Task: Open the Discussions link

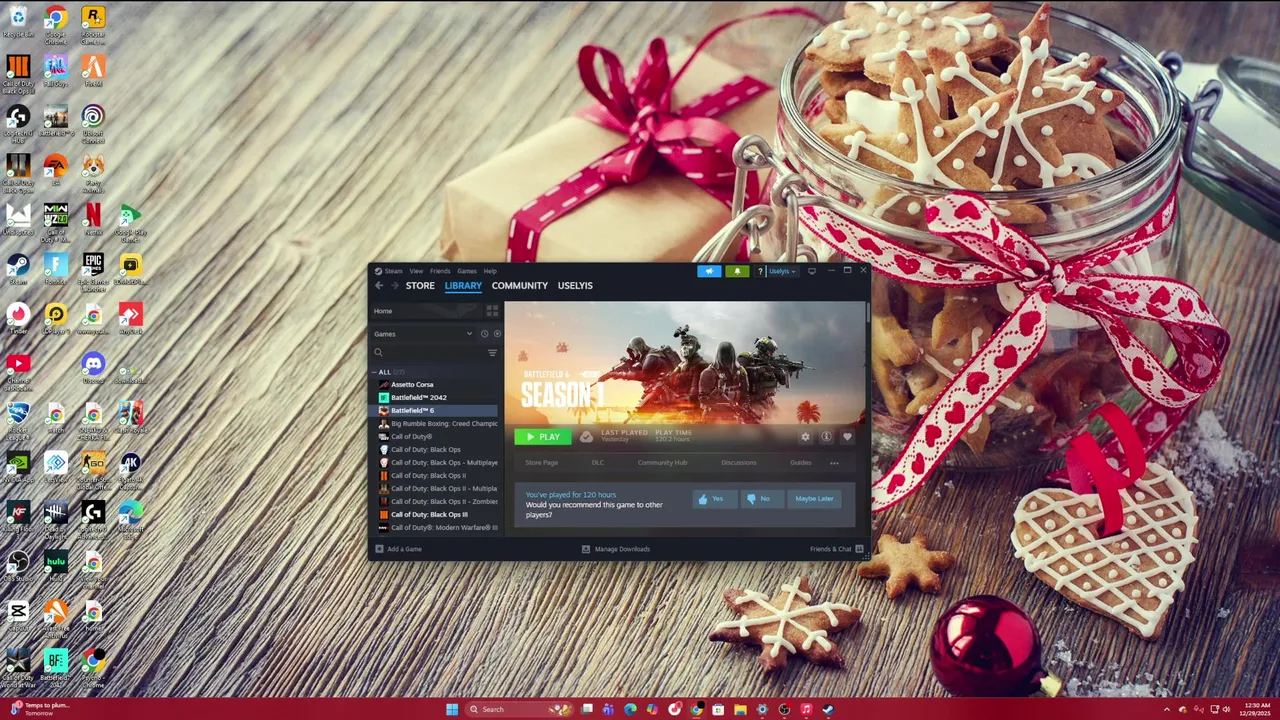Action: (739, 463)
